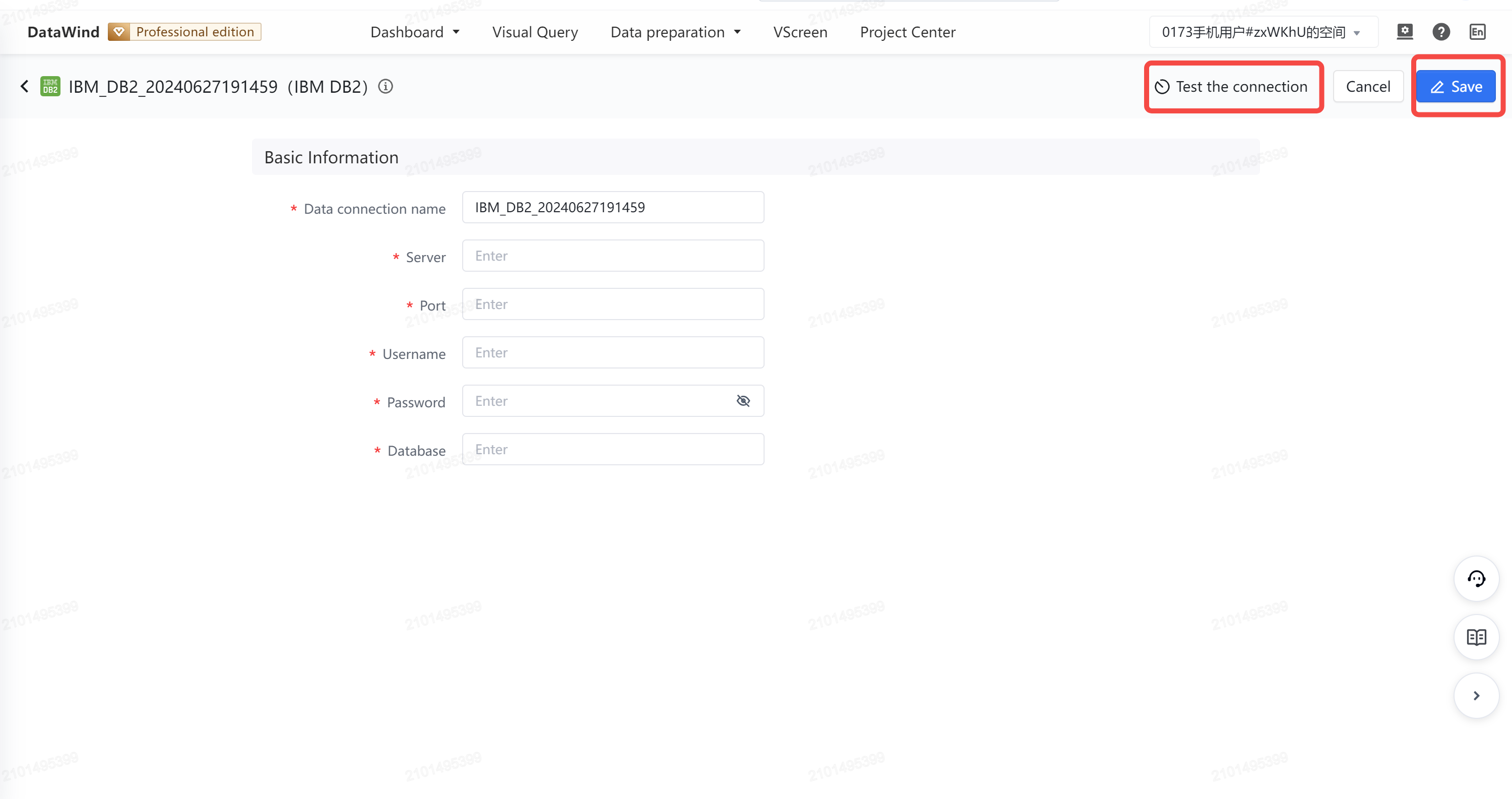Open Project Center
Screen dimensions: 1512x799
coord(907,32)
